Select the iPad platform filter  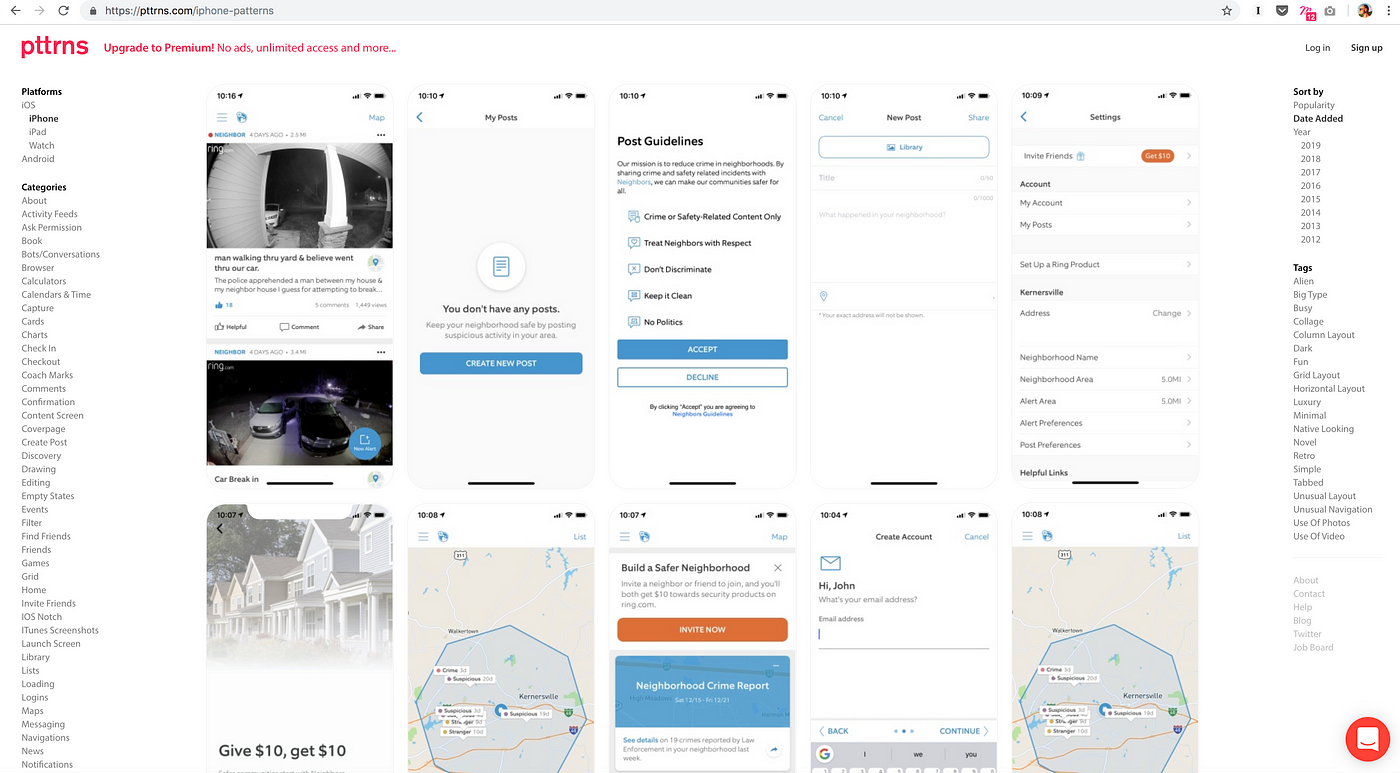point(37,132)
